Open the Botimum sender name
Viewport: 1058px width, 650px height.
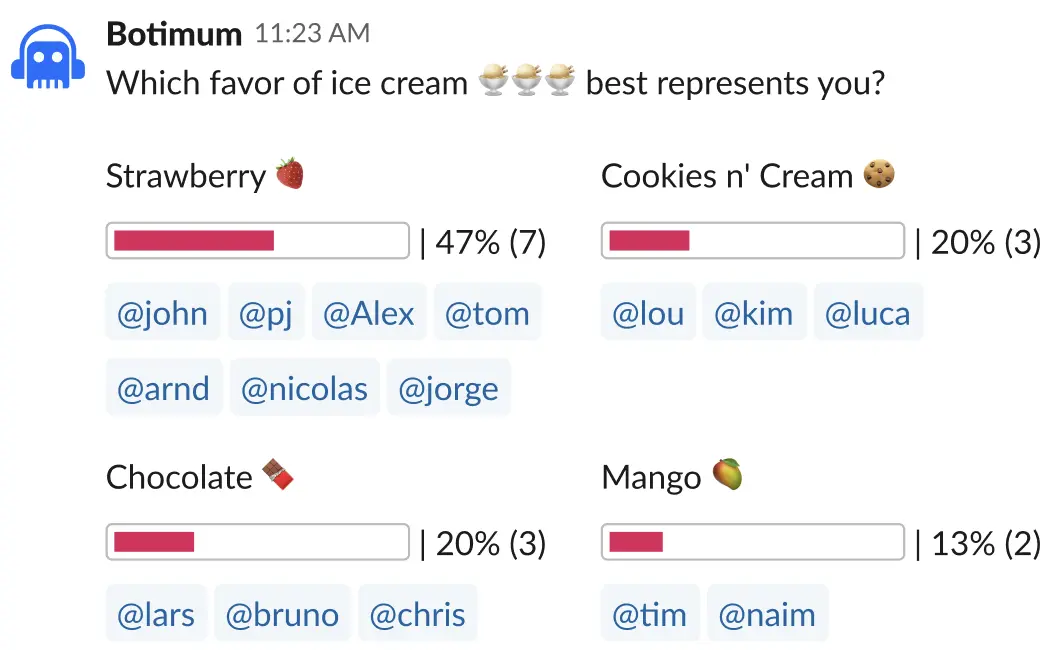tap(174, 34)
